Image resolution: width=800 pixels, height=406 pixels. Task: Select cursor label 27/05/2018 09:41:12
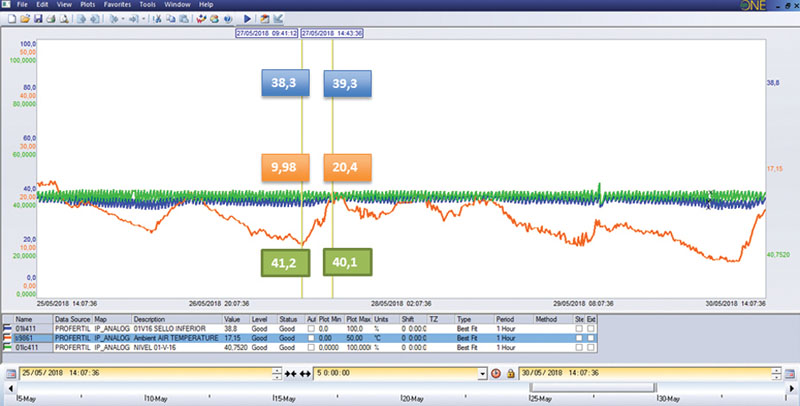click(x=267, y=33)
